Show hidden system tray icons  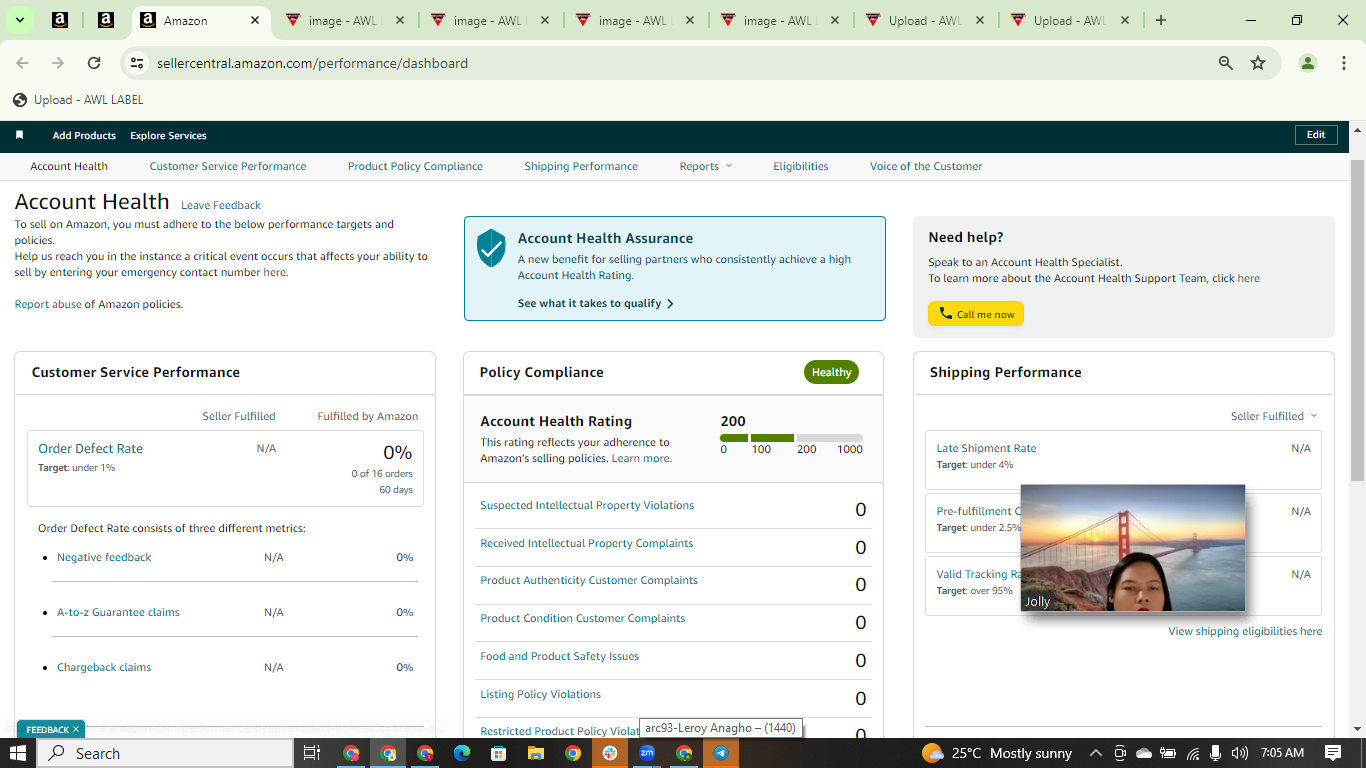point(1096,753)
